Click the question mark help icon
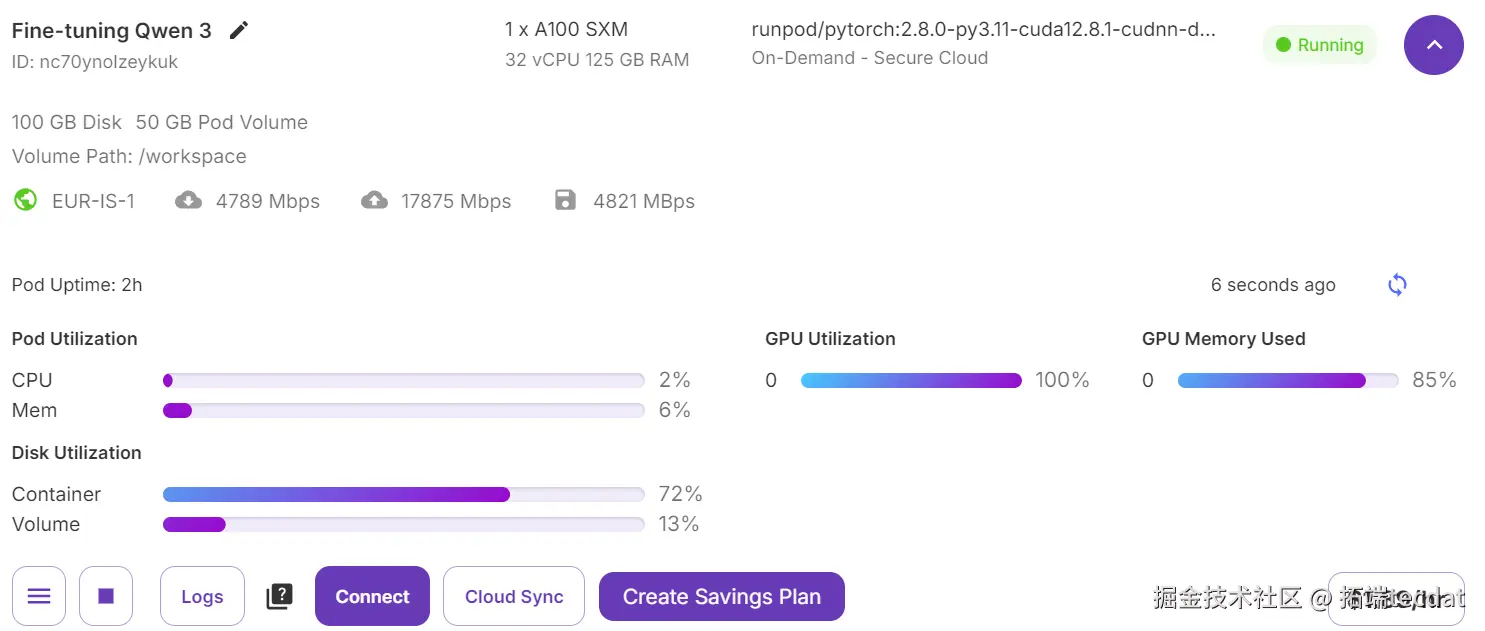1485x631 pixels. (x=279, y=596)
